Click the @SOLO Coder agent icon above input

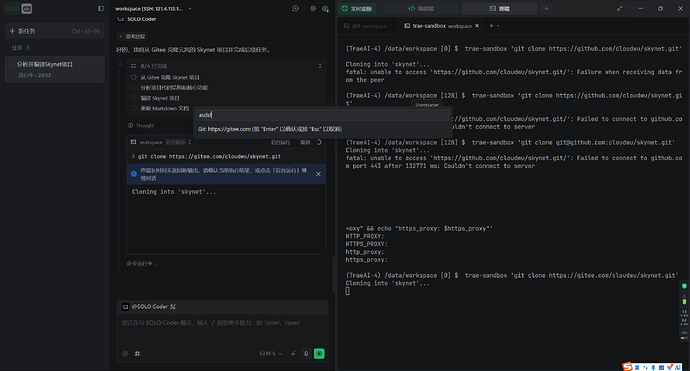pos(125,307)
